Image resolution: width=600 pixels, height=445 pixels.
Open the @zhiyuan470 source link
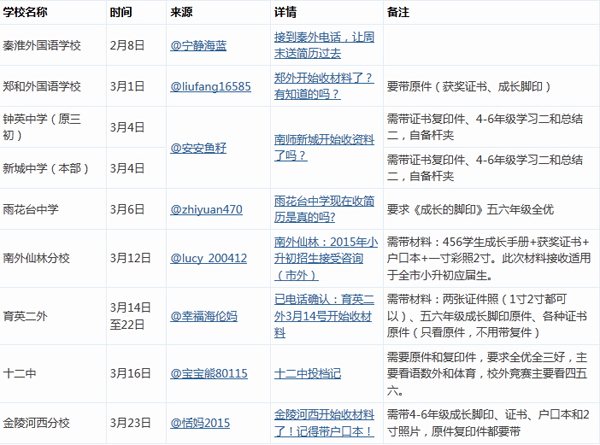(x=206, y=209)
